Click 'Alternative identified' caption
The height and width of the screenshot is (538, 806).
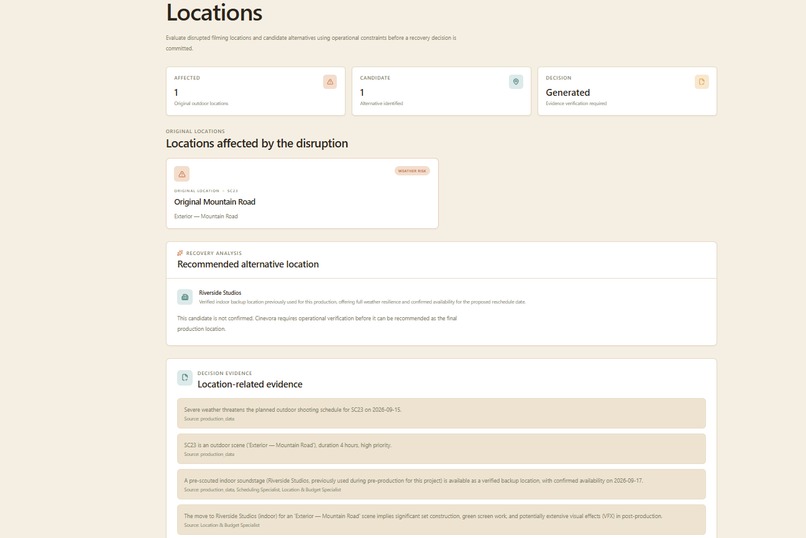click(x=381, y=103)
